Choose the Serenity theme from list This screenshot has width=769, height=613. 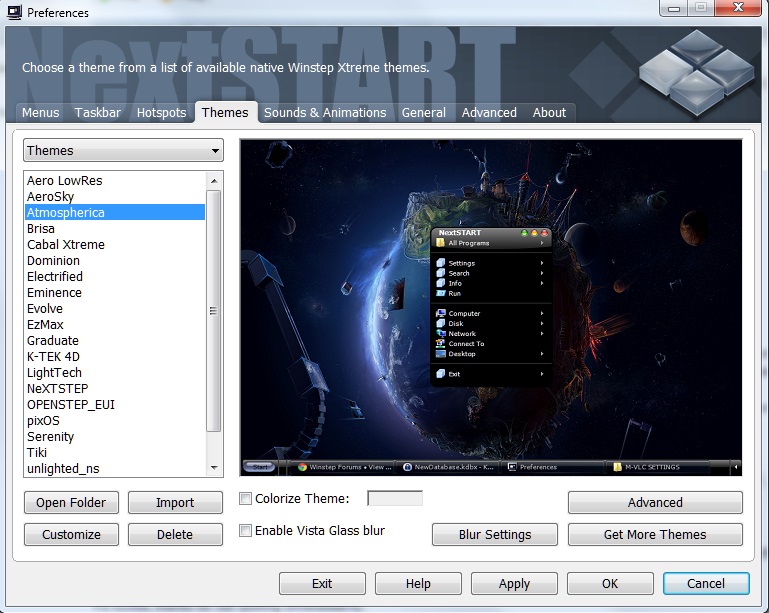click(x=51, y=437)
